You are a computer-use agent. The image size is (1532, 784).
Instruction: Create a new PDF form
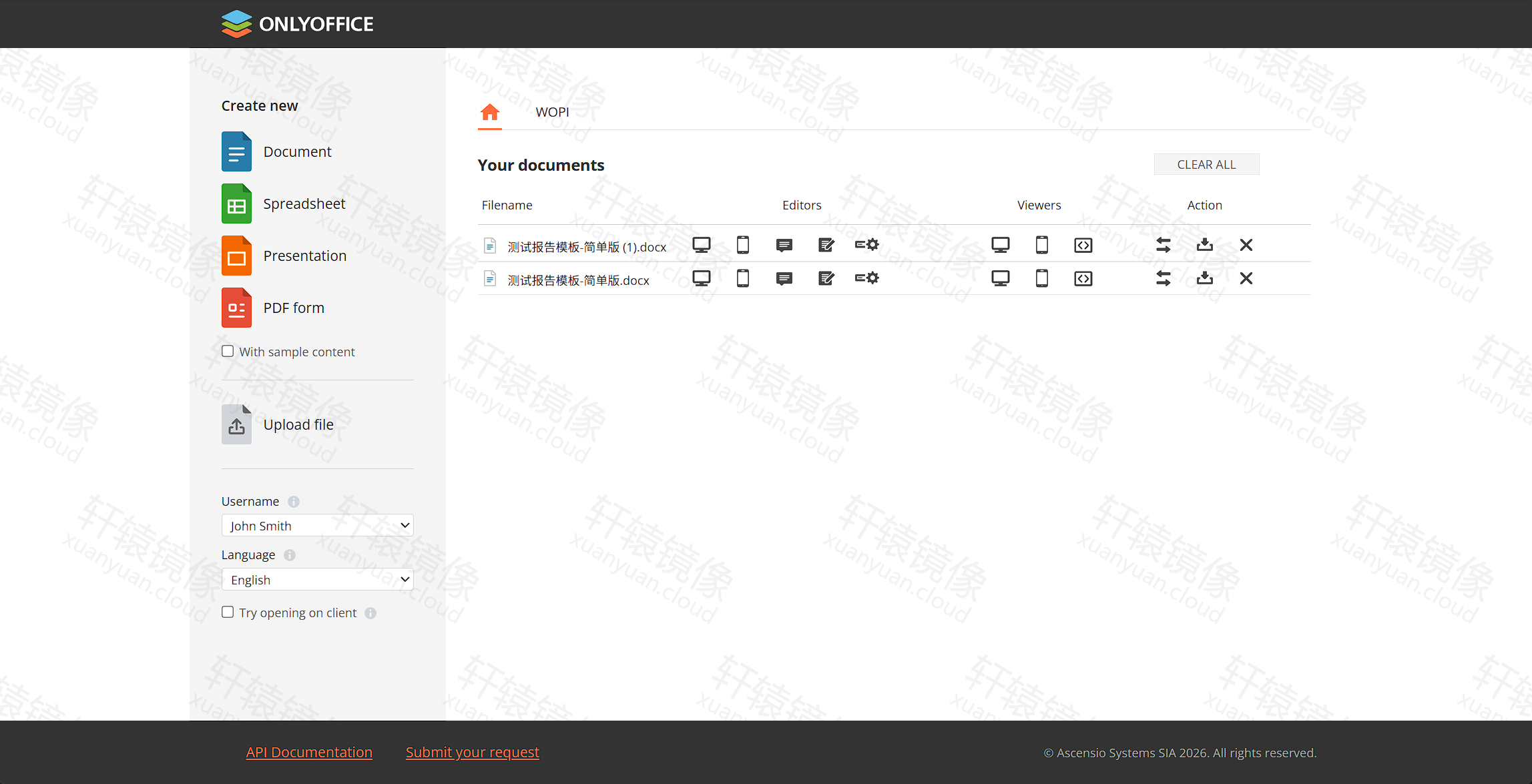click(273, 308)
